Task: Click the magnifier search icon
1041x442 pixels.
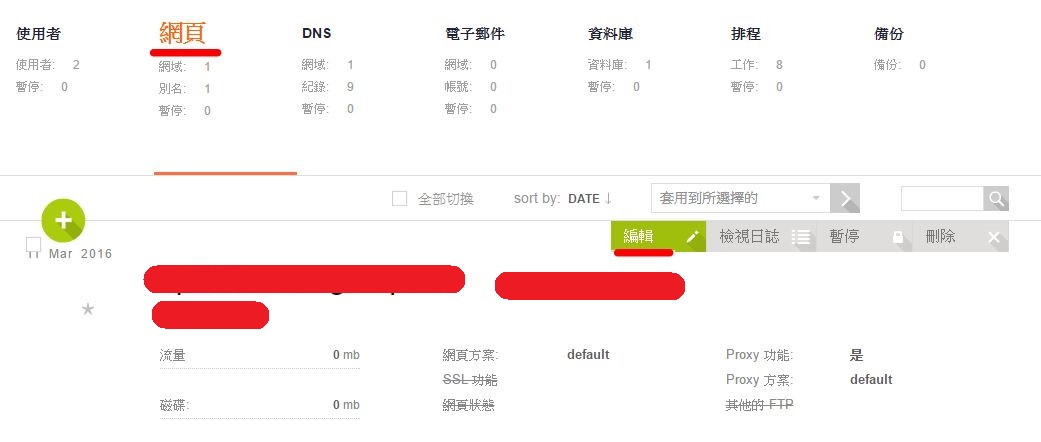Action: (x=996, y=198)
